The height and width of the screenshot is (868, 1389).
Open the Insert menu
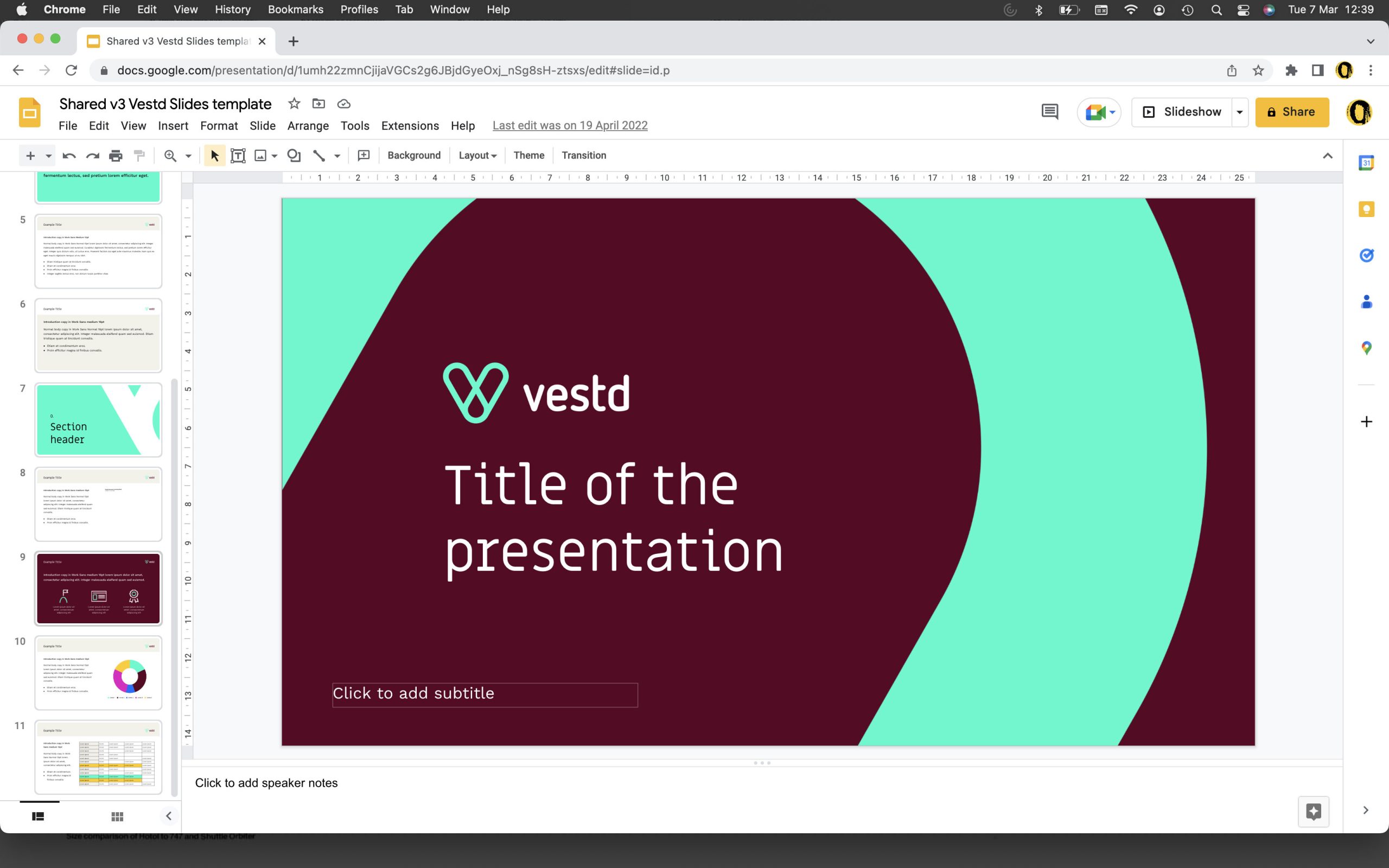click(x=173, y=126)
